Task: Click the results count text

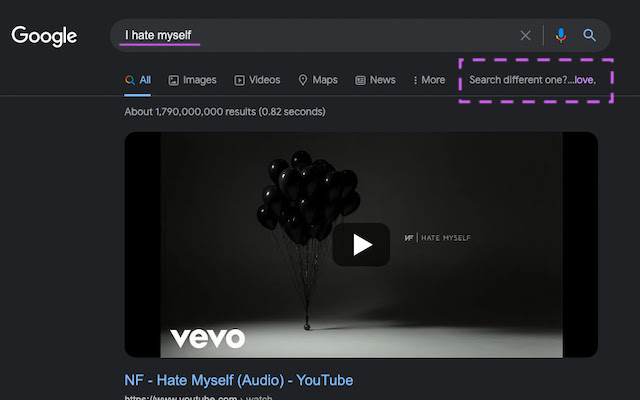Action: click(224, 112)
